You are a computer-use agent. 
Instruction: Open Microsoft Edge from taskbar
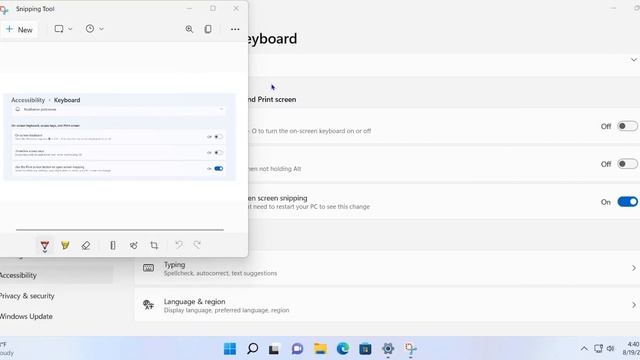(343, 349)
